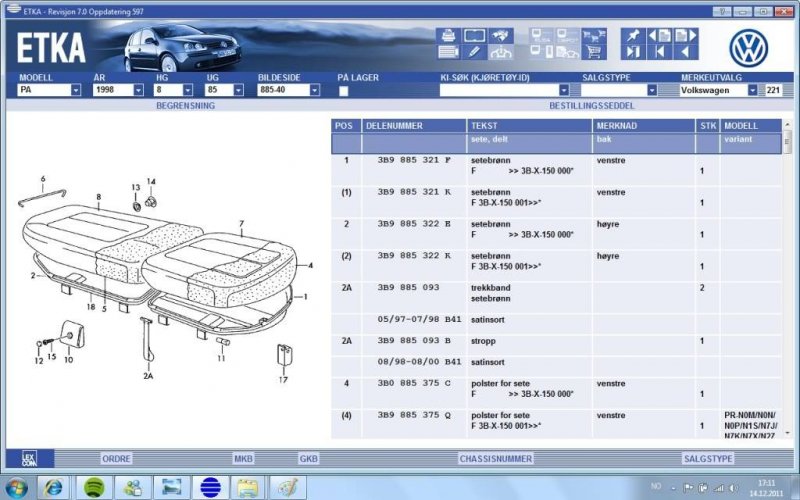The height and width of the screenshot is (500, 800).
Task: Click the Volkswagen logo
Action: (x=748, y=46)
